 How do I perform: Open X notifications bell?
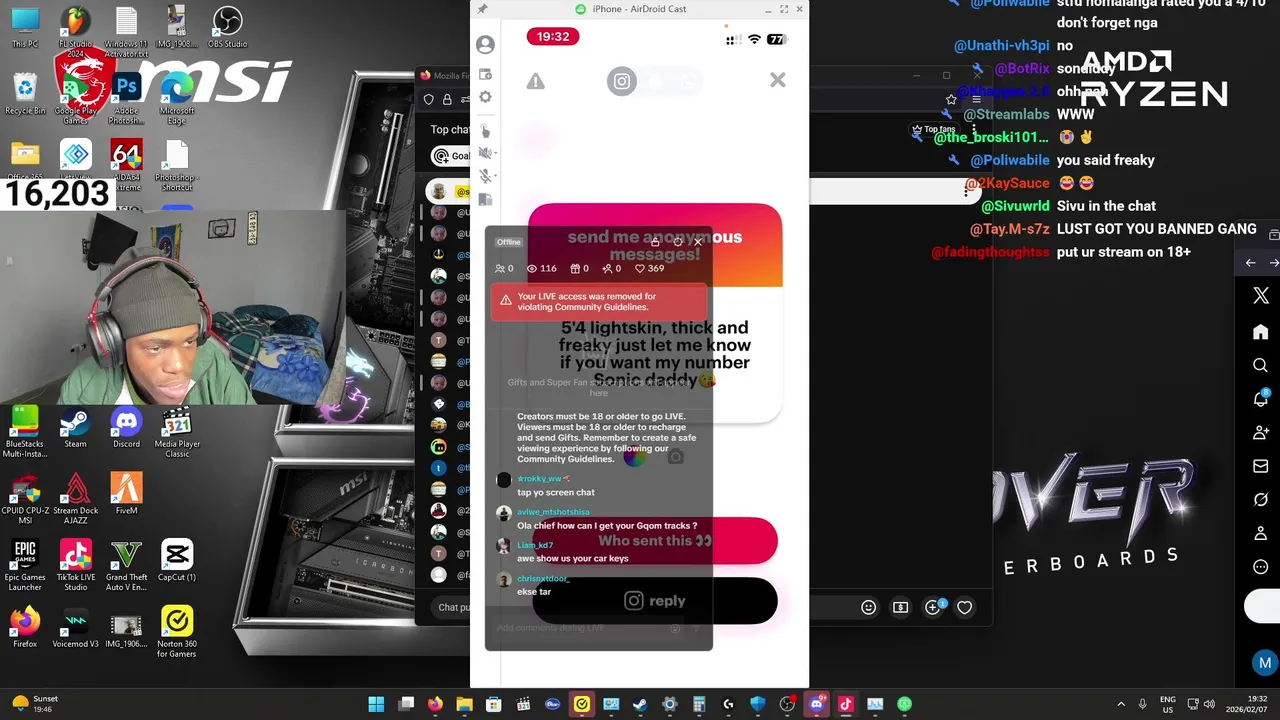(1261, 399)
